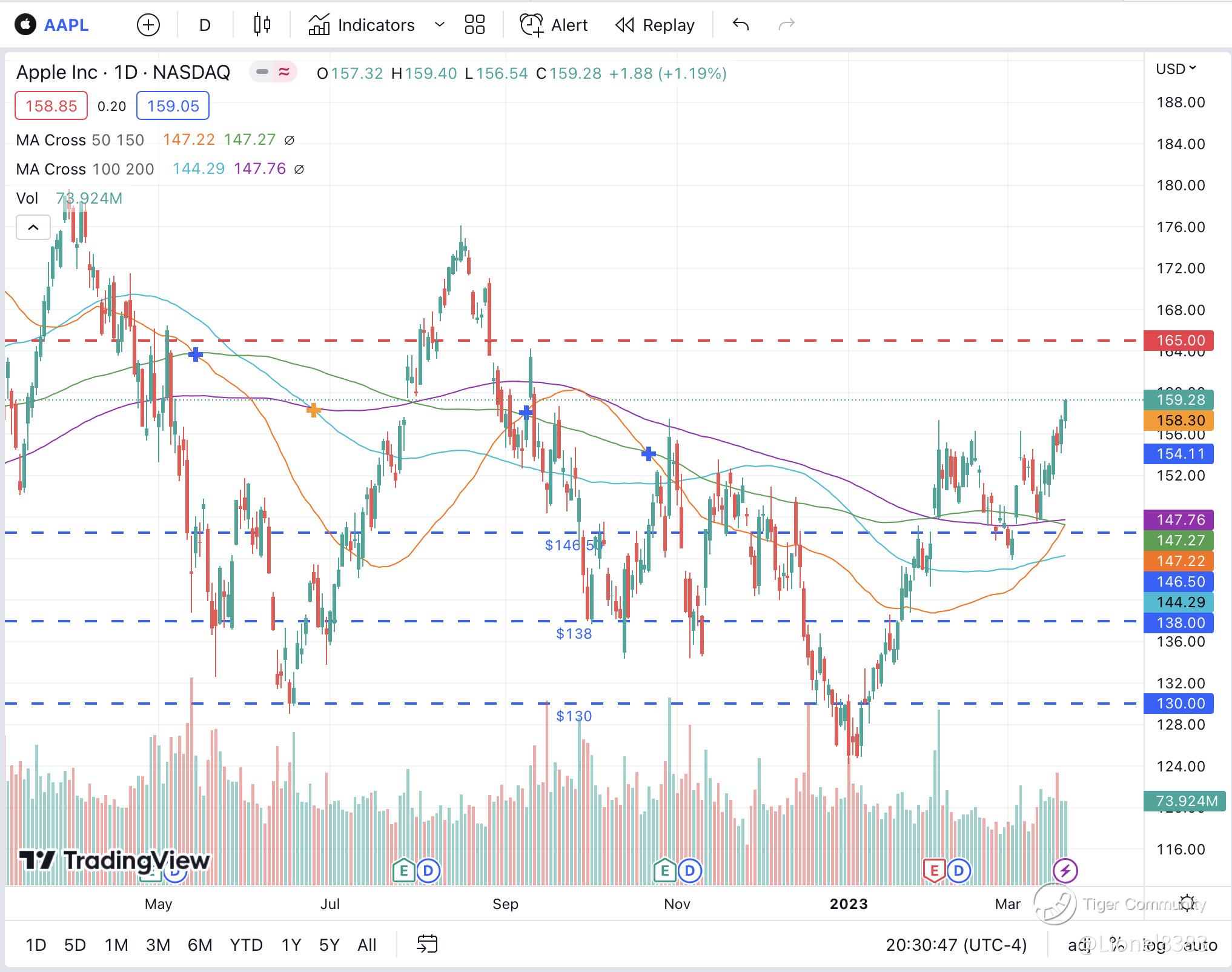The width and height of the screenshot is (1232, 972).
Task: Expand the Indicators favorites dropdown chevron
Action: click(x=440, y=25)
